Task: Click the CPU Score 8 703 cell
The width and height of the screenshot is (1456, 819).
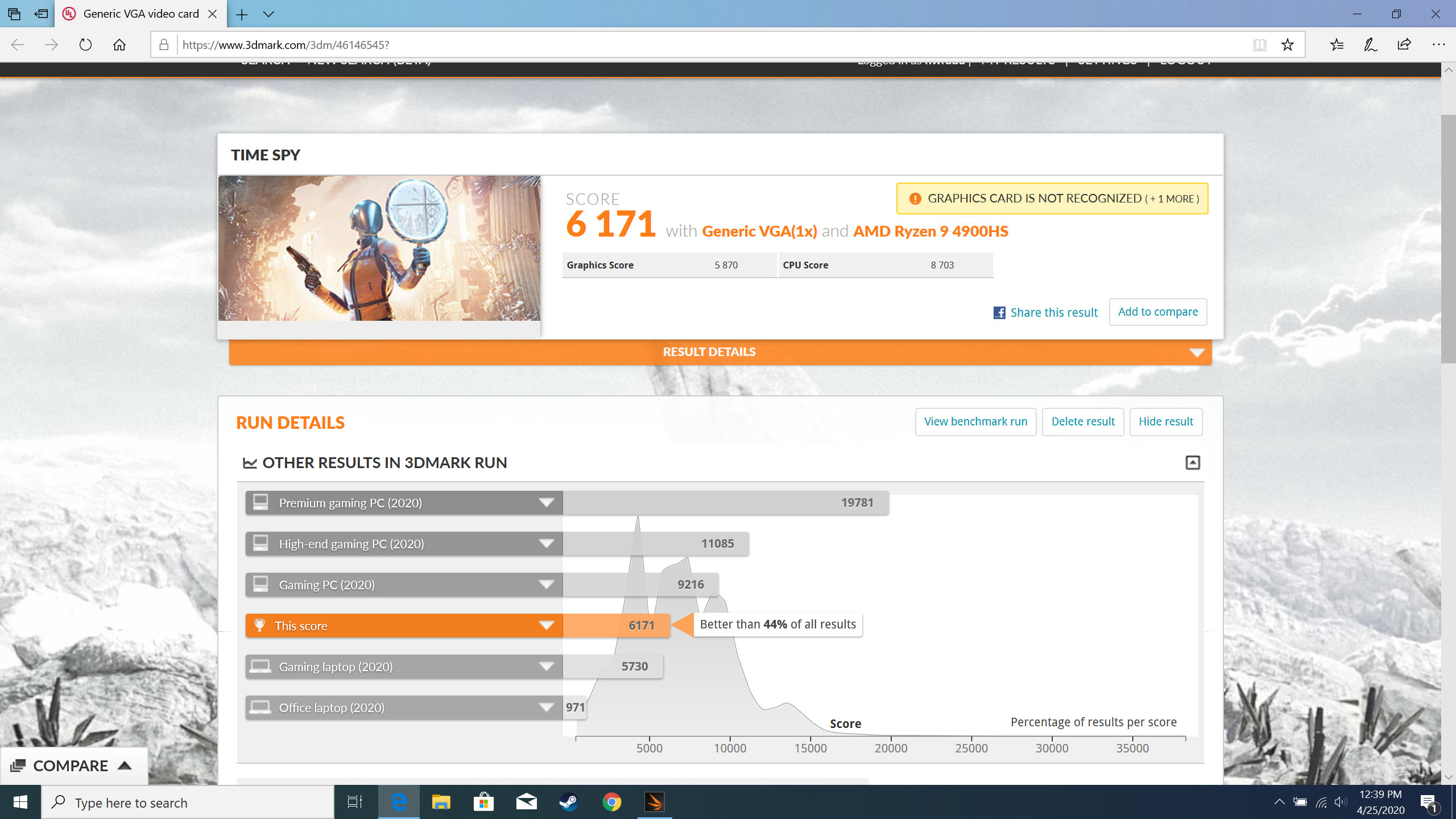Action: click(x=886, y=265)
